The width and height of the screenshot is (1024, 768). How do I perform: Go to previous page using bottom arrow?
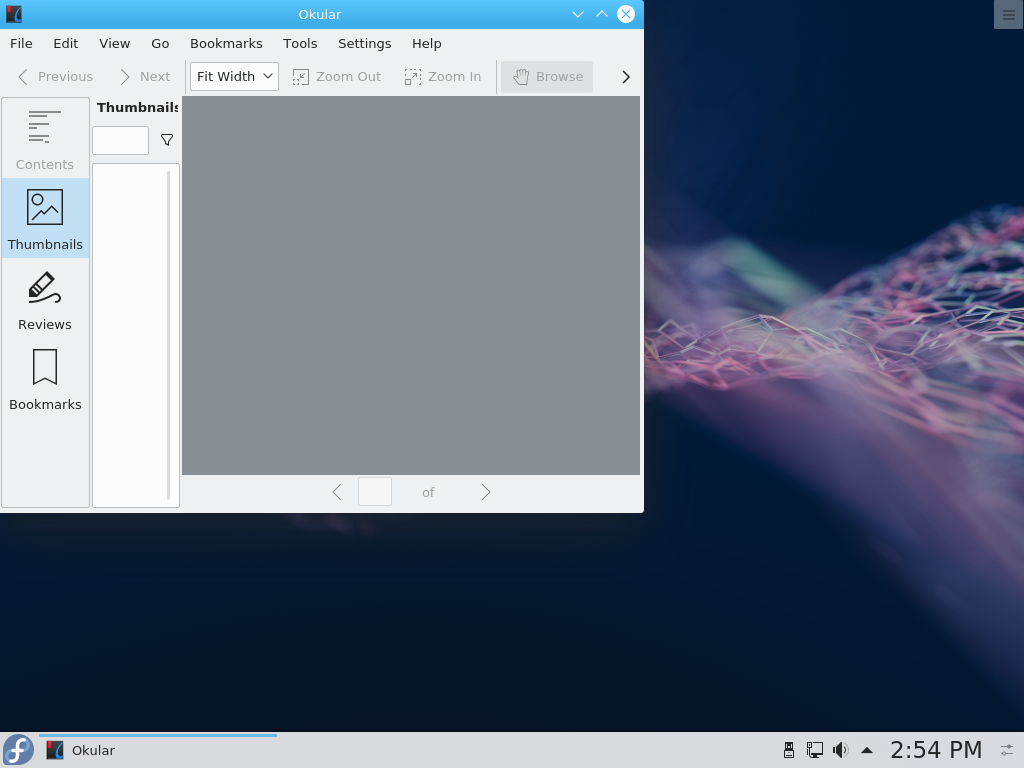pyautogui.click(x=337, y=492)
